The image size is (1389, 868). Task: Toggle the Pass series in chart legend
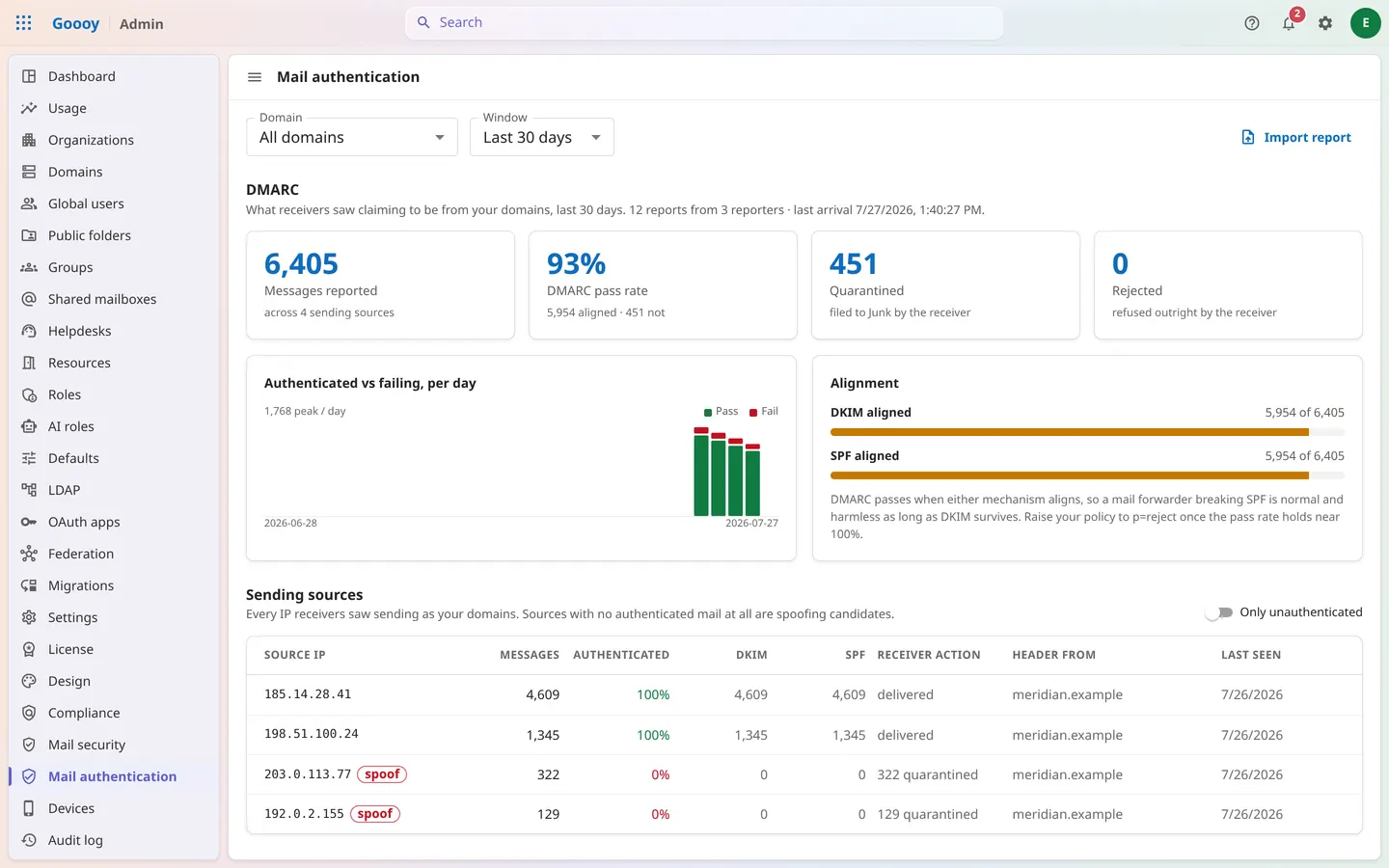(721, 412)
